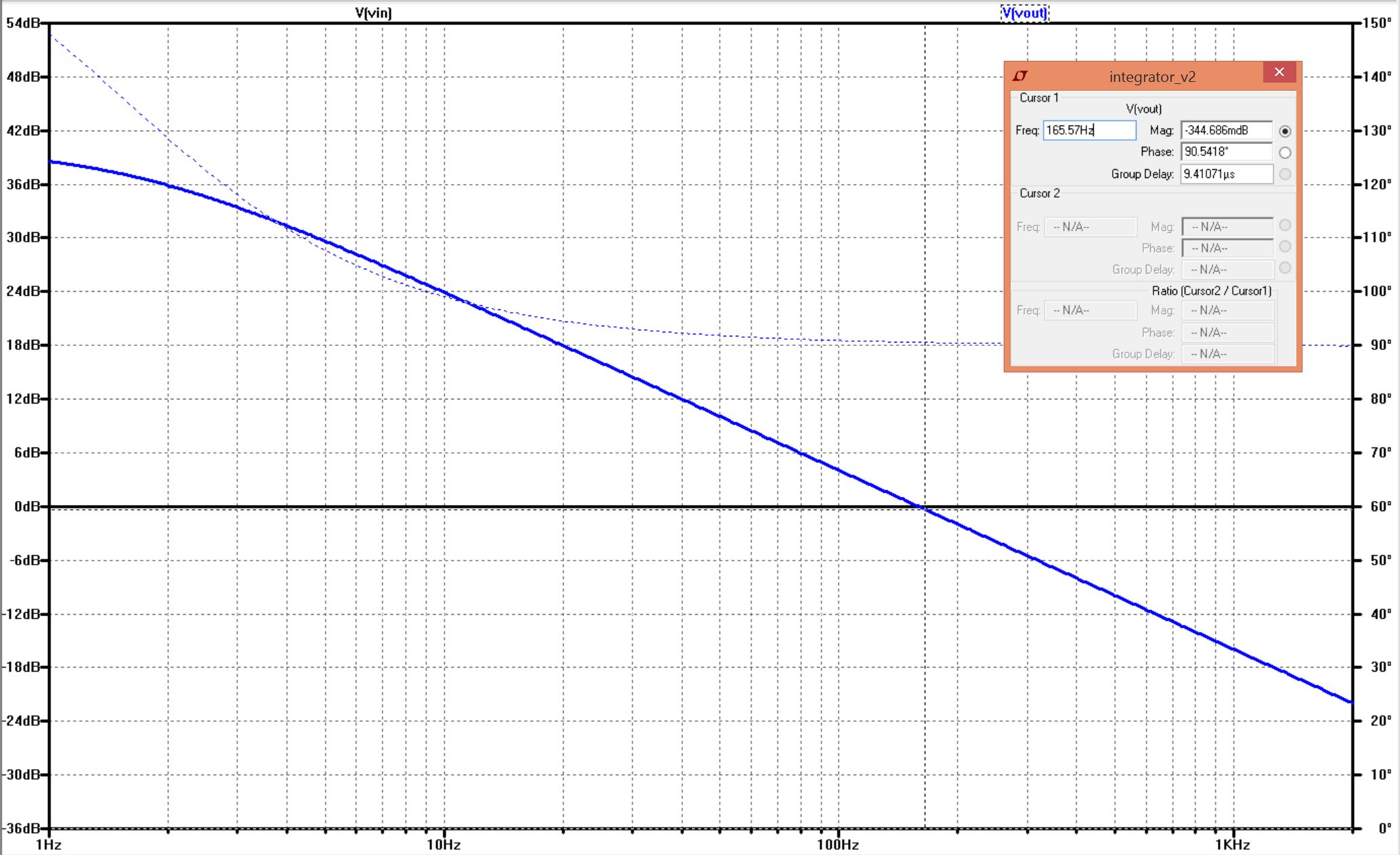
Task: Click the Cursor 1 Phase value field
Action: coord(1227,152)
